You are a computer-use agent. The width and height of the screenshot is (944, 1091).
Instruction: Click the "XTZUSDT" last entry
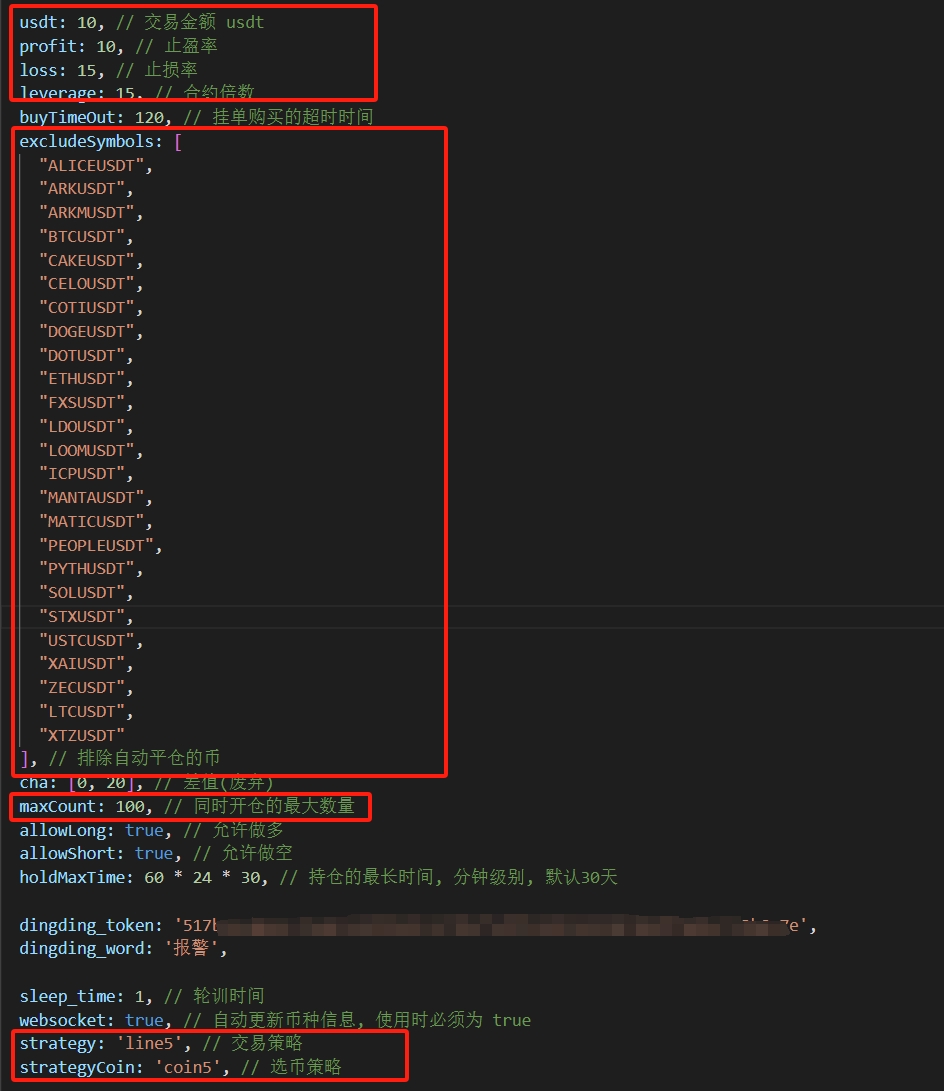coord(81,735)
